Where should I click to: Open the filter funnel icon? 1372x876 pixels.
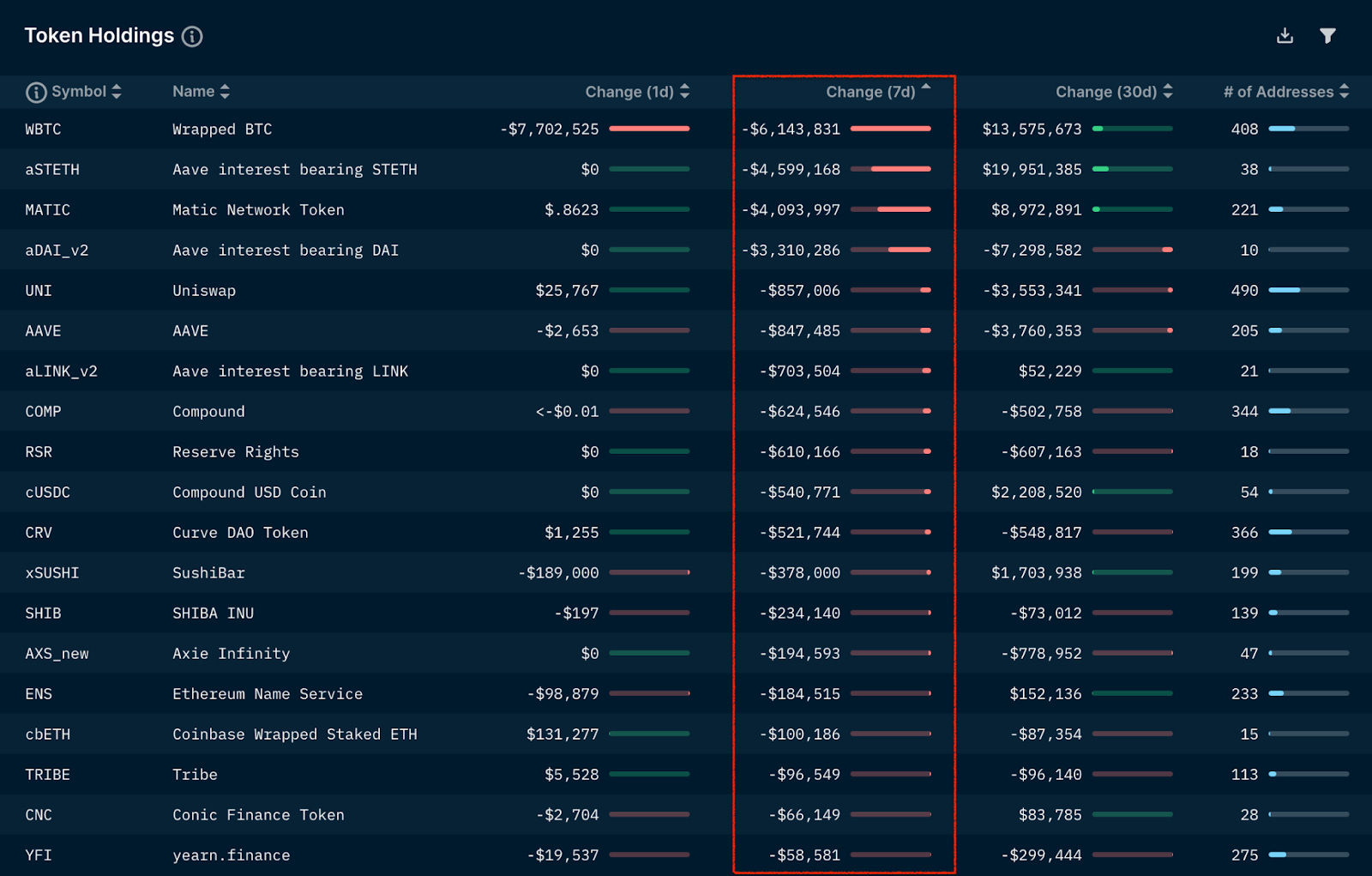pos(1327,35)
